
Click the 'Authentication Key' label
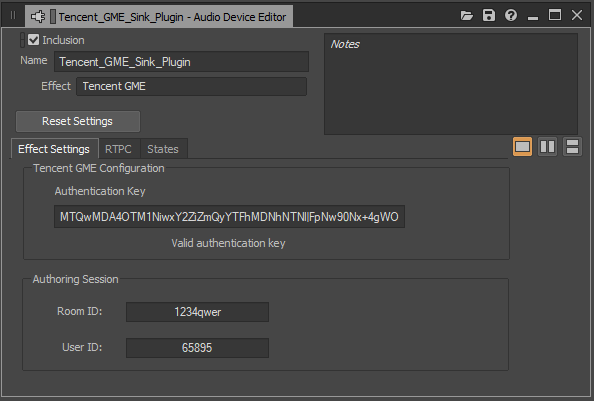100,191
